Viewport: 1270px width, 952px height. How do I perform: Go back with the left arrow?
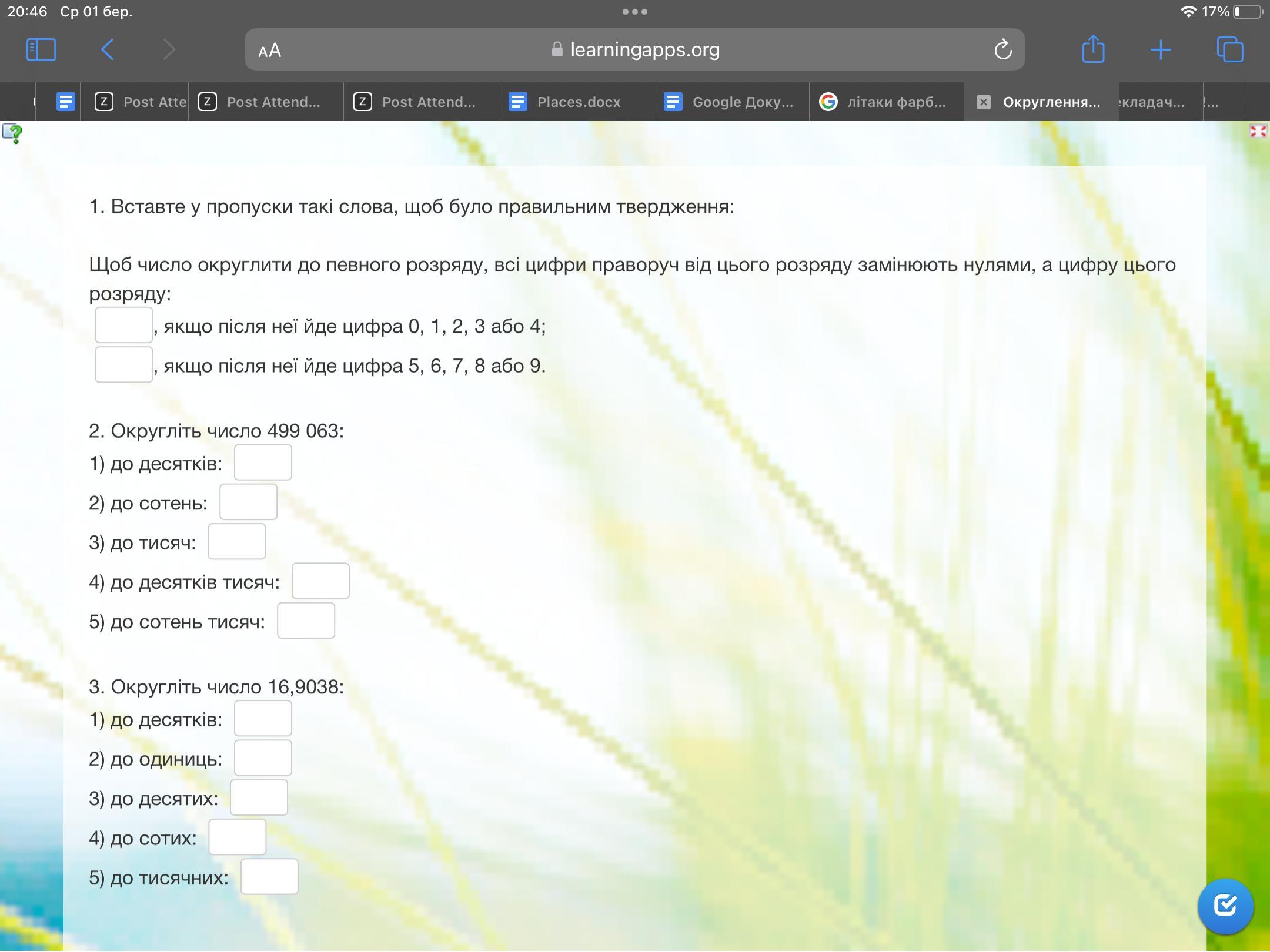click(x=108, y=49)
